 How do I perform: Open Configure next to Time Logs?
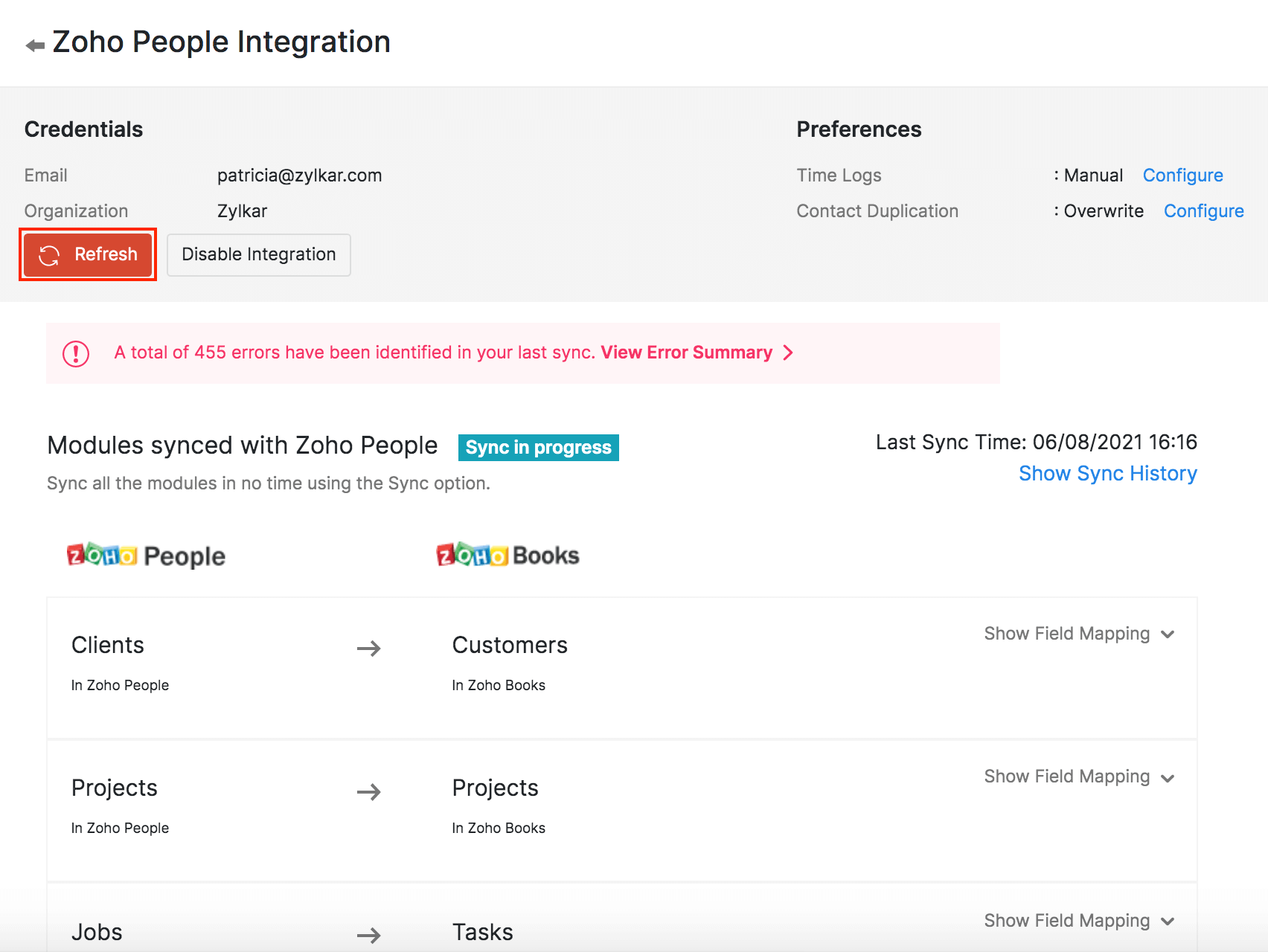[x=1182, y=175]
